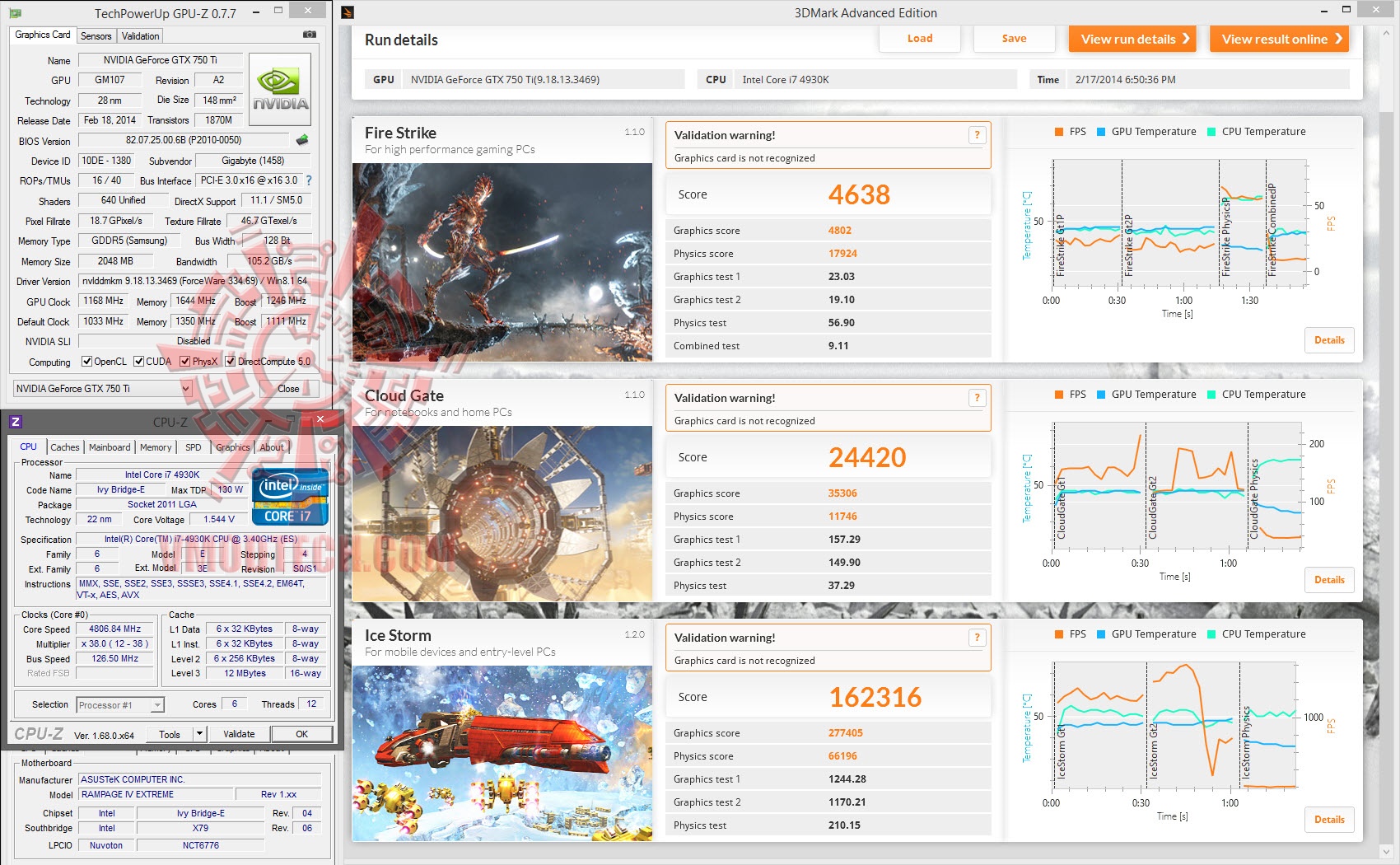
Task: Click the GPU-Z title bar app icon
Action: 15,13
